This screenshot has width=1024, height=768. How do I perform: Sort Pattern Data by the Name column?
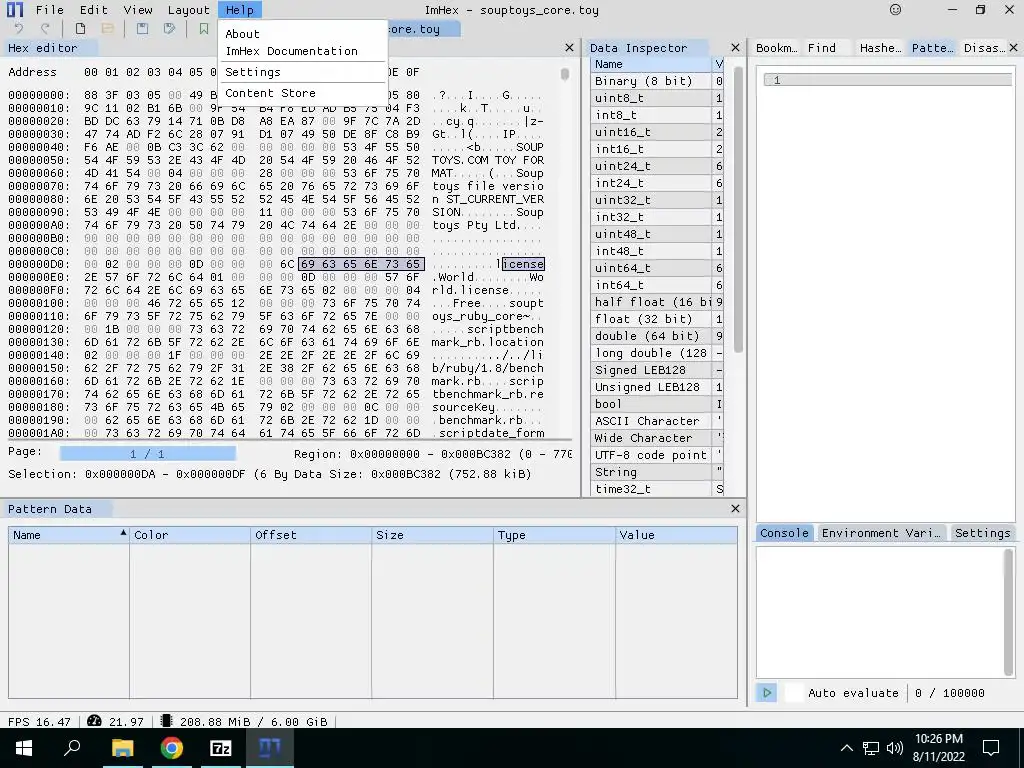[x=69, y=535]
